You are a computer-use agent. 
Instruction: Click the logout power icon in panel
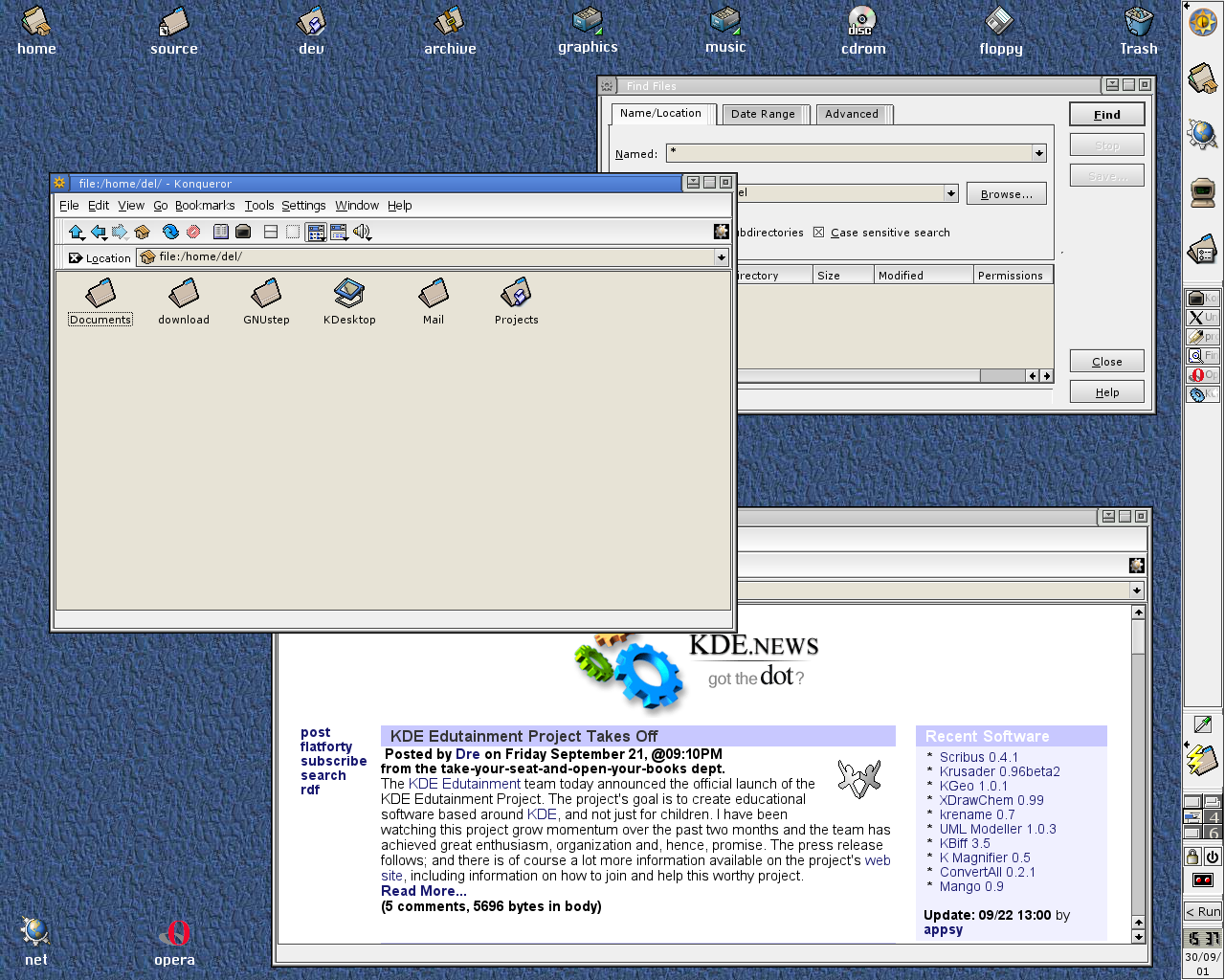click(x=1213, y=857)
